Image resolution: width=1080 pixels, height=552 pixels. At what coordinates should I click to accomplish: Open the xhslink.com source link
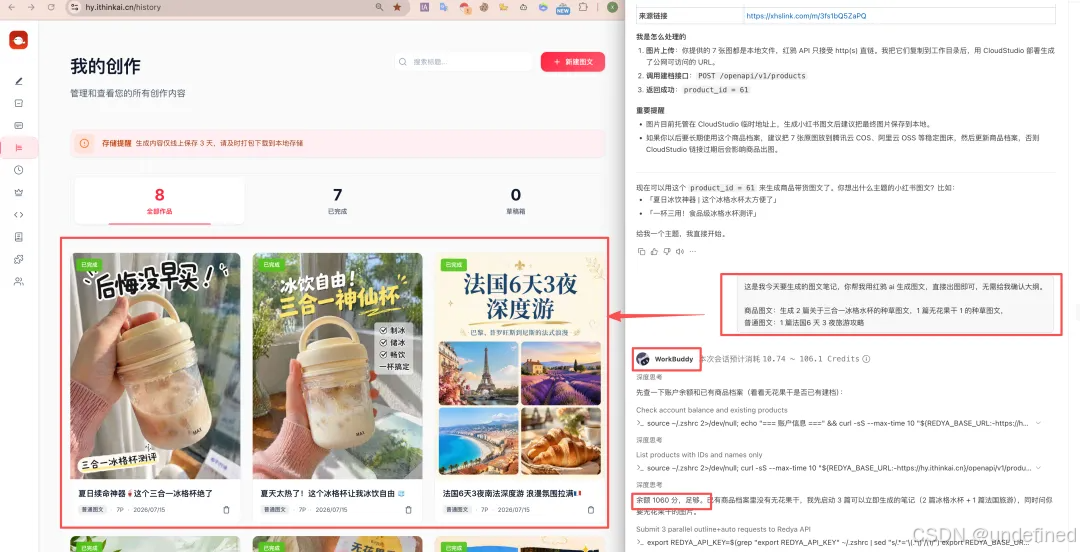(x=806, y=16)
